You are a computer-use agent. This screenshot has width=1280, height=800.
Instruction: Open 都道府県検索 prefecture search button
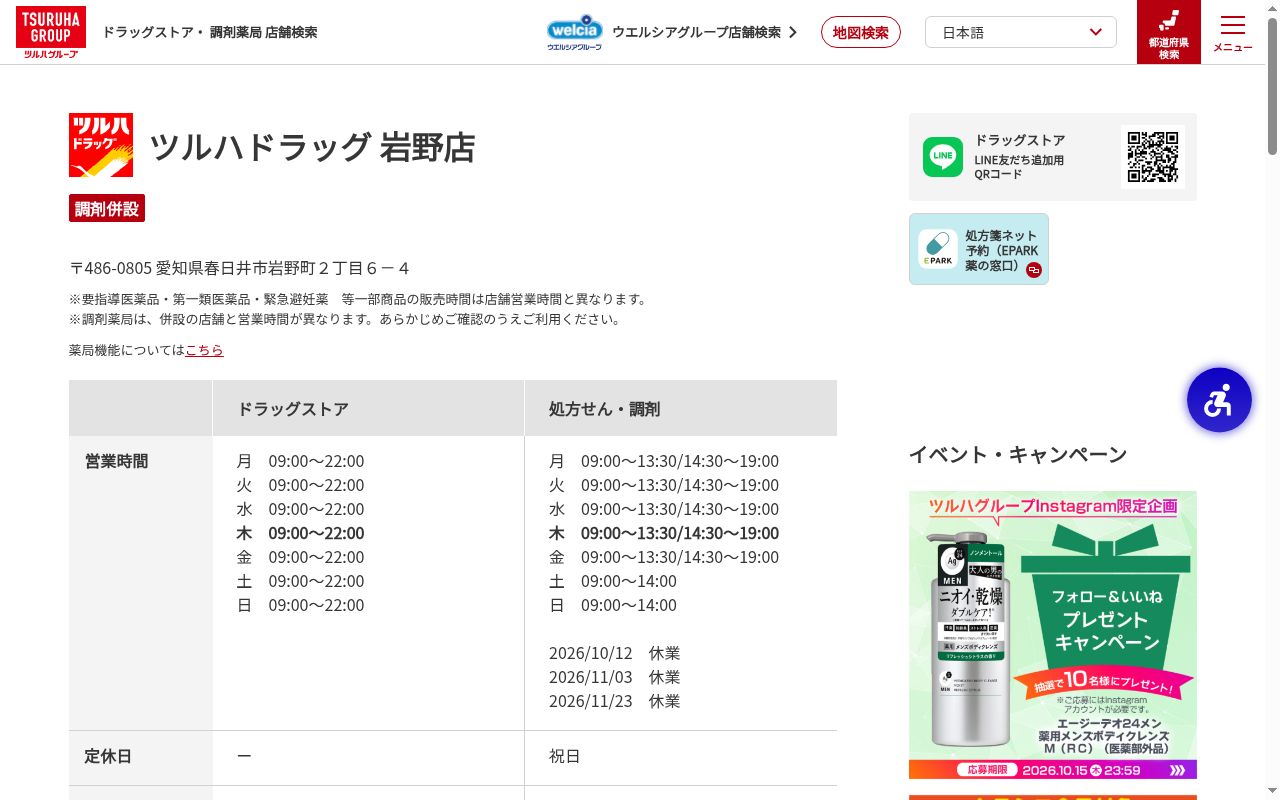coord(1168,32)
